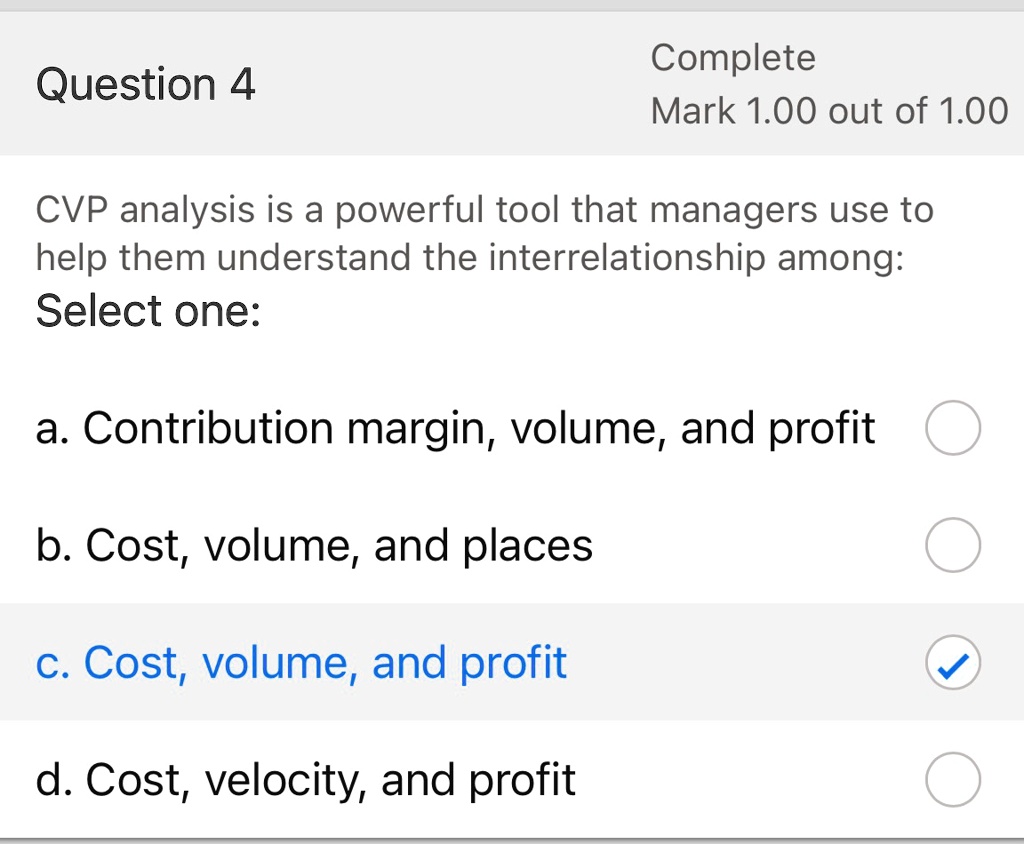The width and height of the screenshot is (1024, 844).
Task: Select answer option c 'Cost, volume, and profit'
Action: tap(300, 662)
